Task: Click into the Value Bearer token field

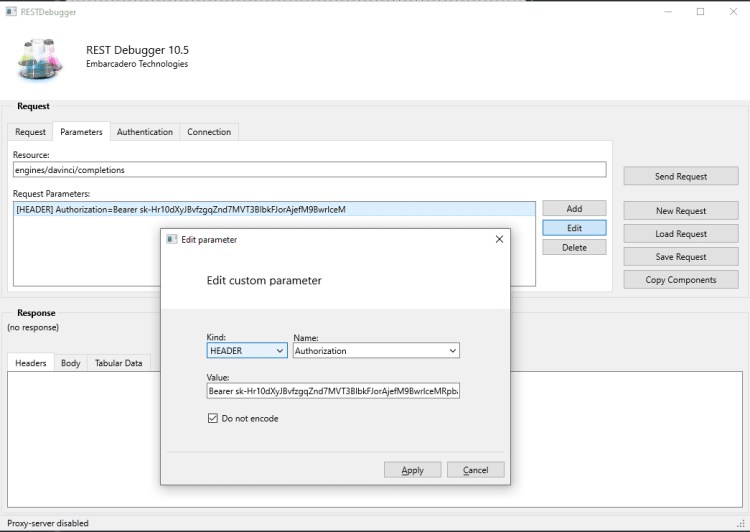Action: tap(333, 391)
